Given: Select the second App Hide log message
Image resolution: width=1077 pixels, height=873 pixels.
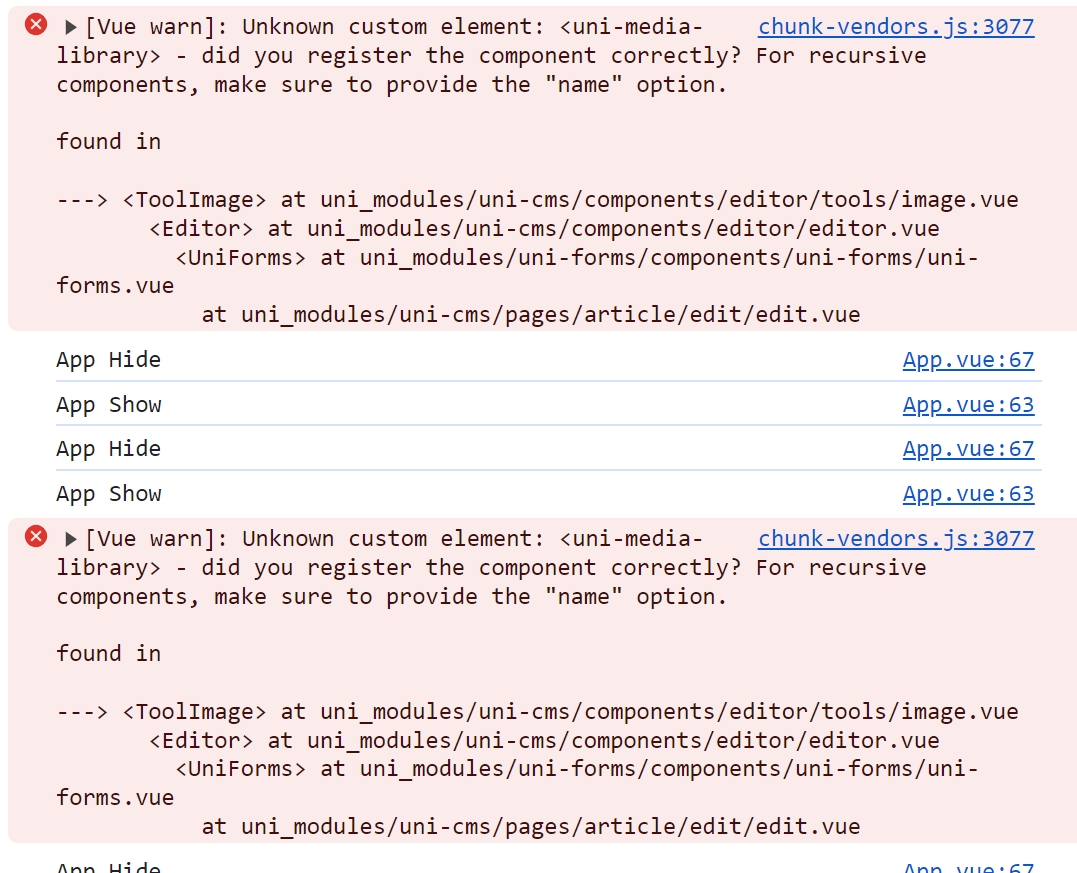Looking at the screenshot, I should click(x=108, y=449).
